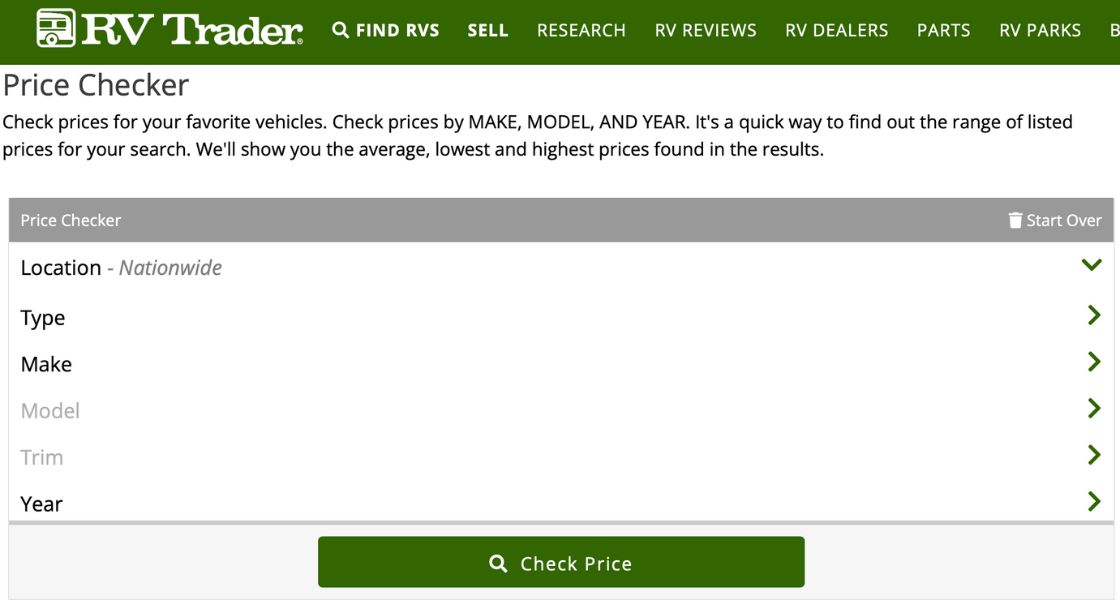This screenshot has height=600, width=1120.
Task: Collapse the Location section chevron
Action: pos(1091,266)
